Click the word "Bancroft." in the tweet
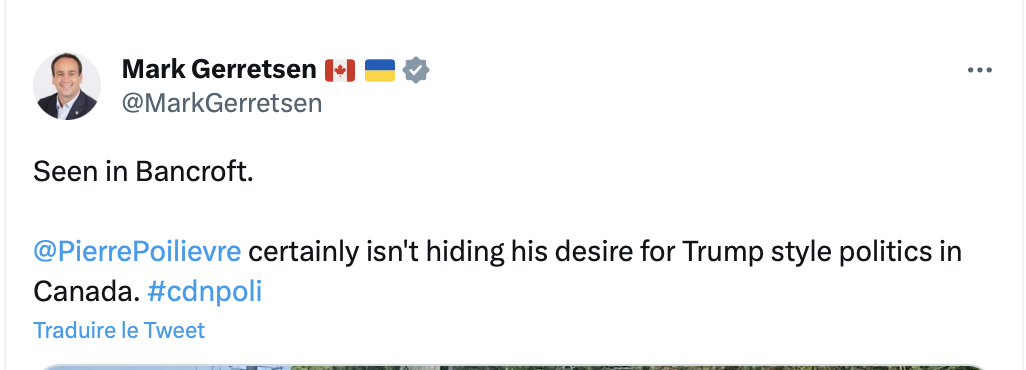This screenshot has width=1026, height=370. pos(194,172)
